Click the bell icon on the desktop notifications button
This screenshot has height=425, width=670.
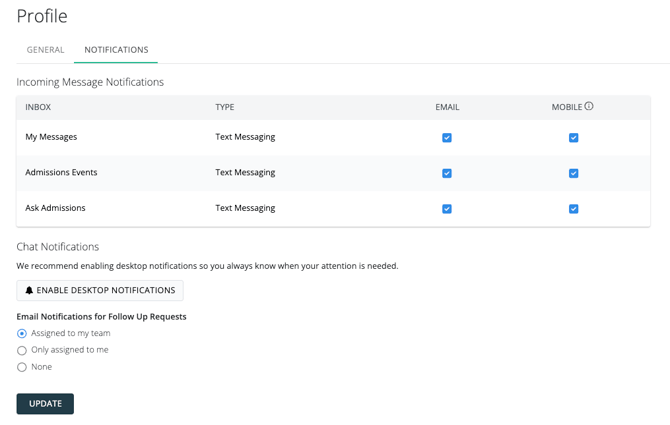[29, 291]
